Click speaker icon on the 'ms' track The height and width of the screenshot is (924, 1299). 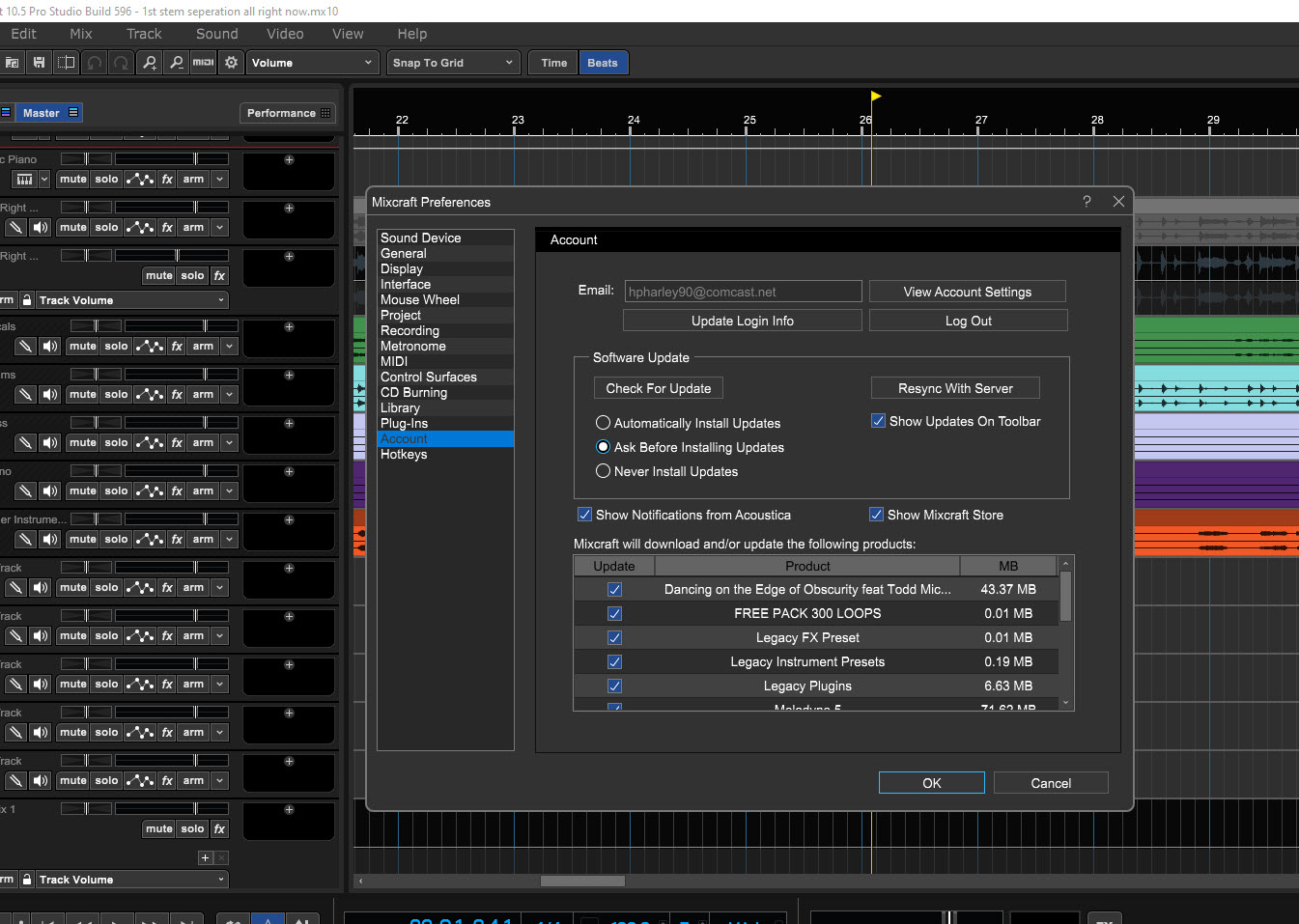50,395
